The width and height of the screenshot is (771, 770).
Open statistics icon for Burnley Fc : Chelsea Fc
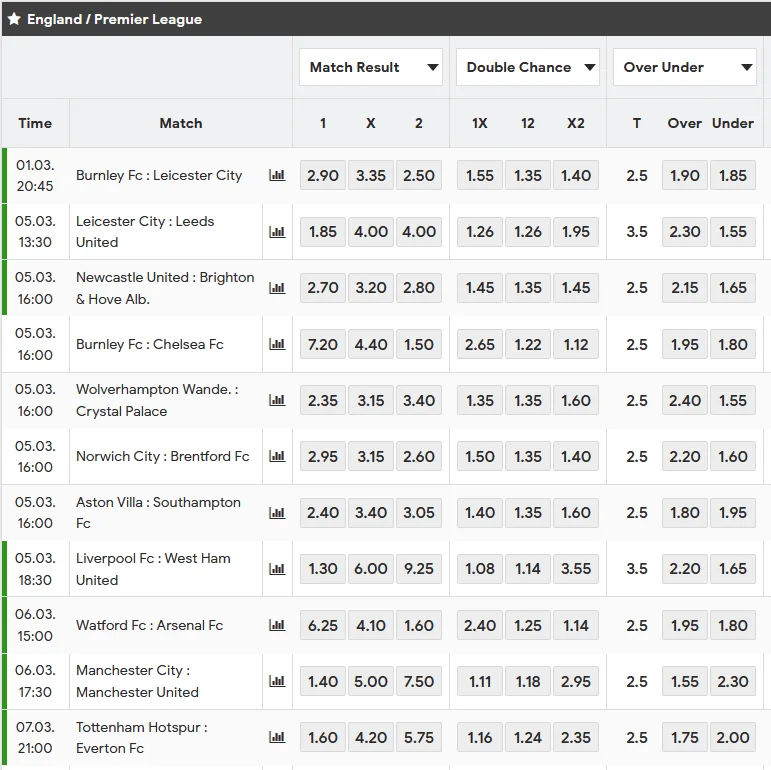pyautogui.click(x=277, y=344)
